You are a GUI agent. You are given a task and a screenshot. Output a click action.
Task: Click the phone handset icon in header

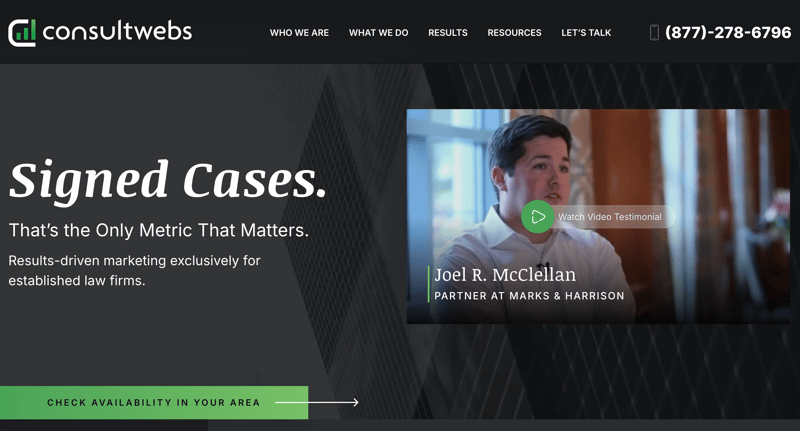(x=654, y=33)
